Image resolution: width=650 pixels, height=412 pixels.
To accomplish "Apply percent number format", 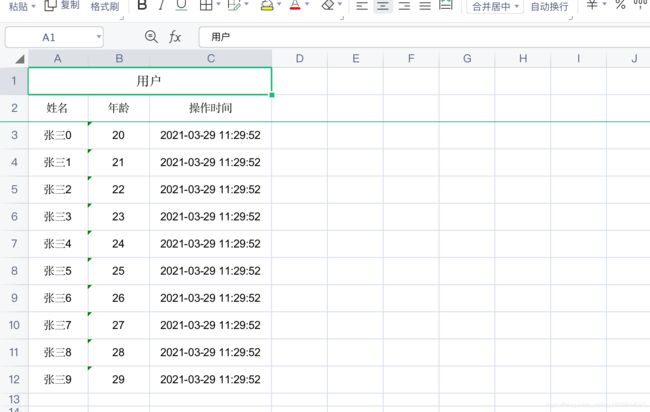I will coord(620,5).
